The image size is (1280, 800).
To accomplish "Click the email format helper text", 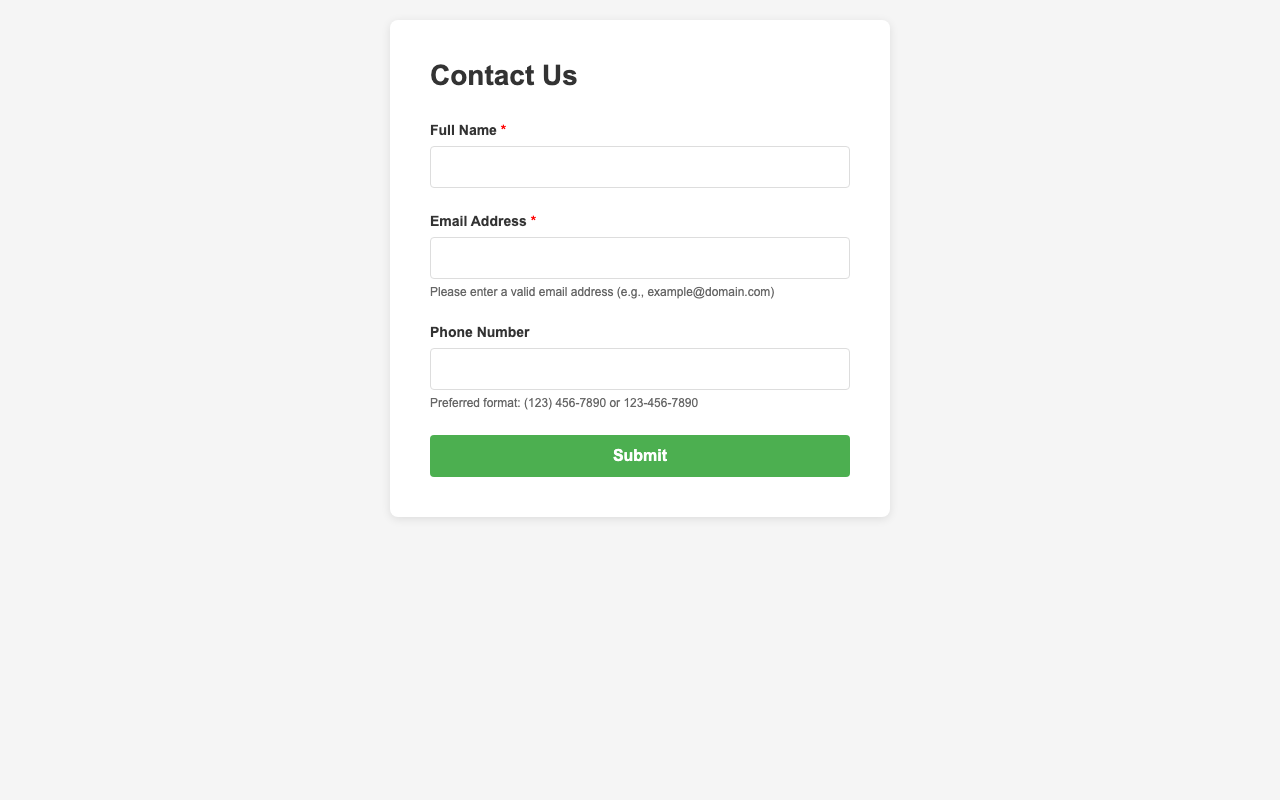I will [x=601, y=292].
